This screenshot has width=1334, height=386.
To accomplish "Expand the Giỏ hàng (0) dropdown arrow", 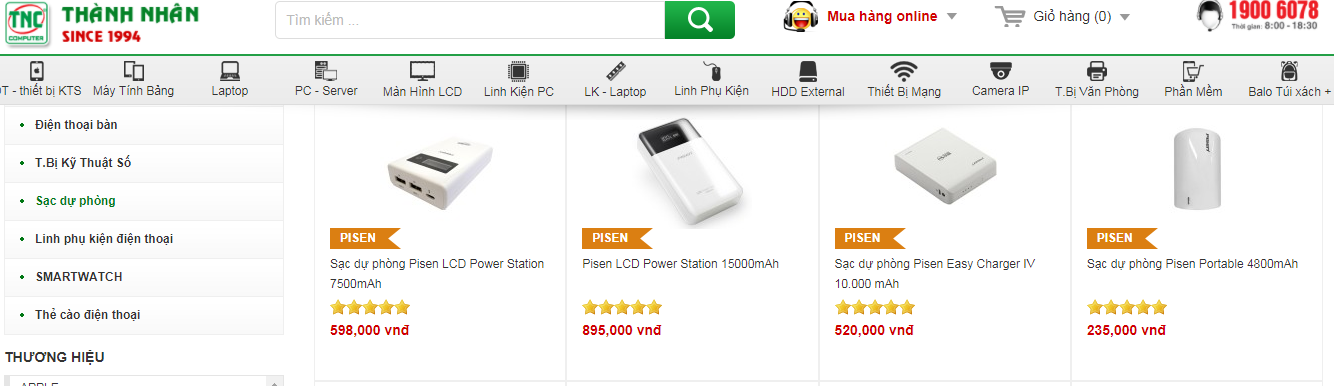I will [1124, 17].
